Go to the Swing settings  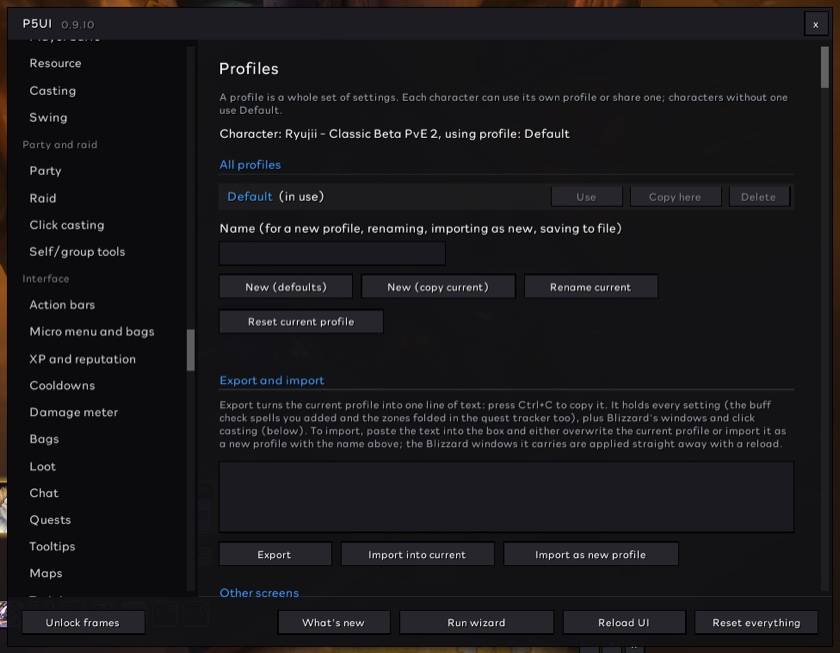point(48,117)
